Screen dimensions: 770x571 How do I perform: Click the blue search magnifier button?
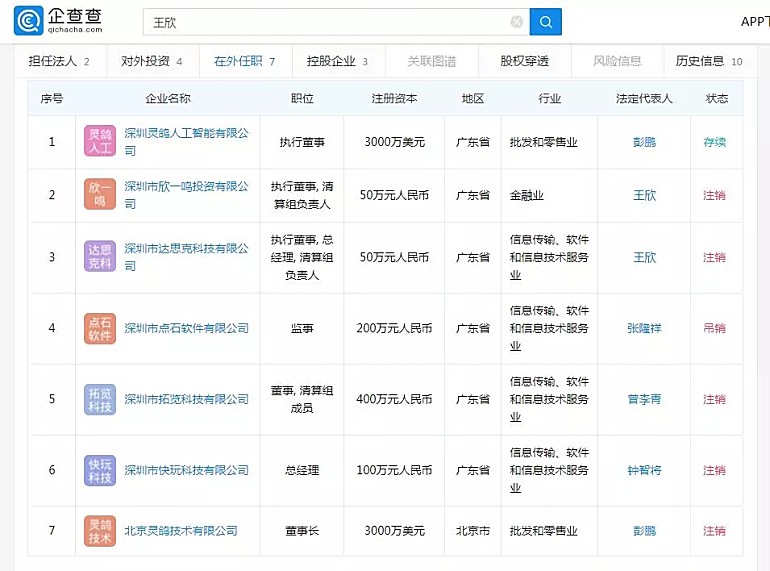coord(545,21)
